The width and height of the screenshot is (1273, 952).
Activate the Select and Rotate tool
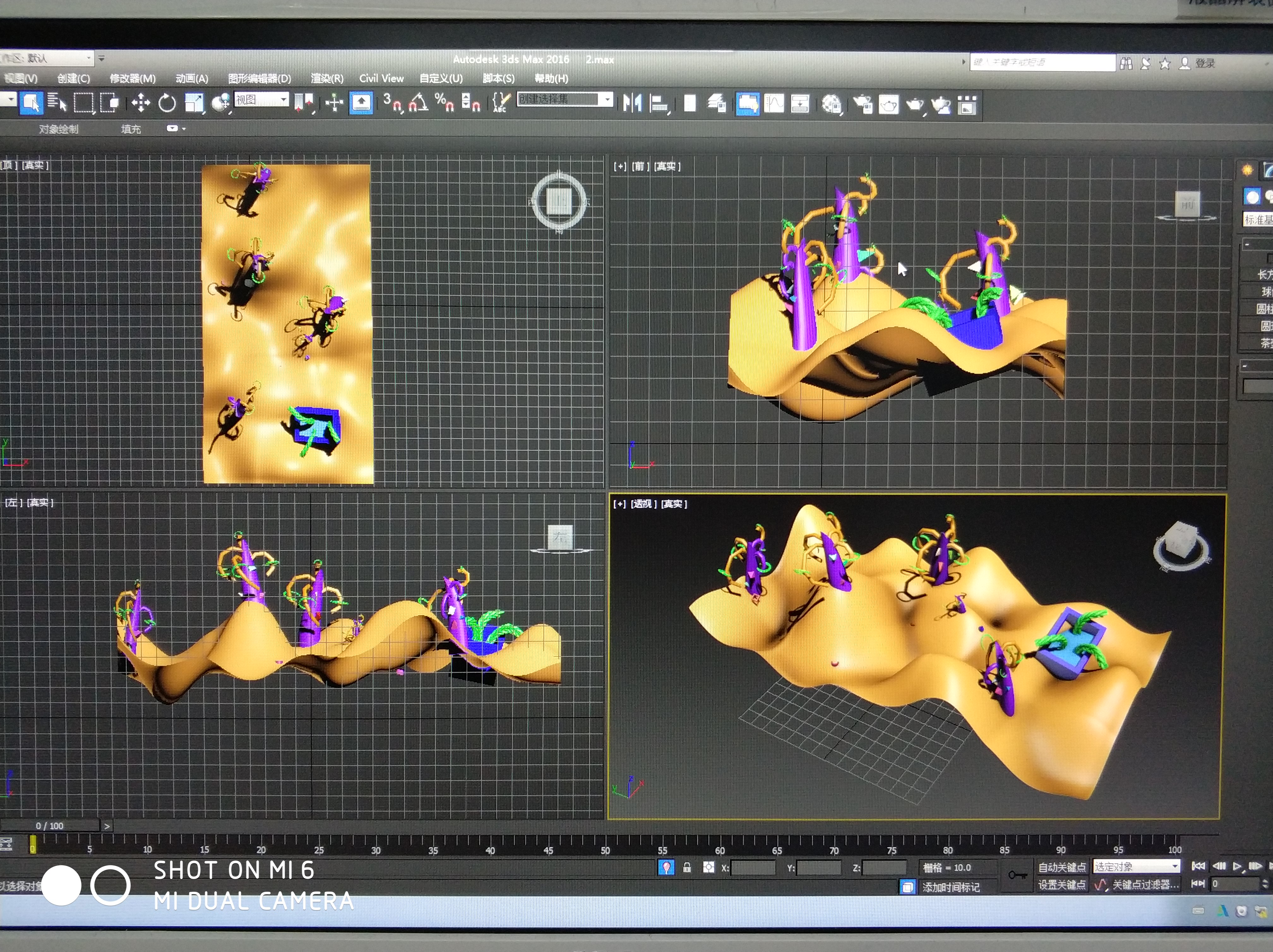click(x=167, y=104)
